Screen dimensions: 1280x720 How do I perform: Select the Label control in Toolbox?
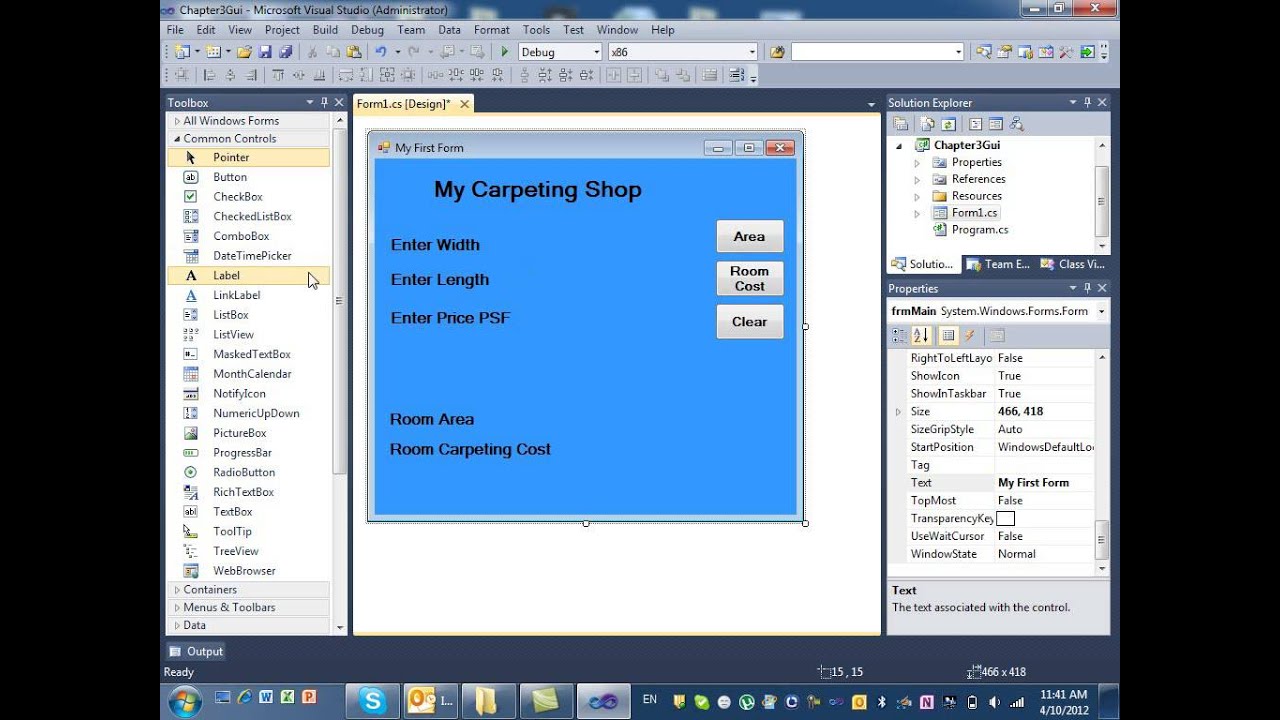[248, 275]
